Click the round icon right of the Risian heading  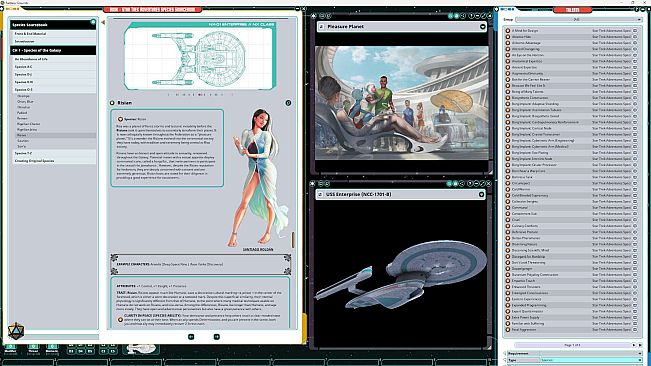pos(288,102)
